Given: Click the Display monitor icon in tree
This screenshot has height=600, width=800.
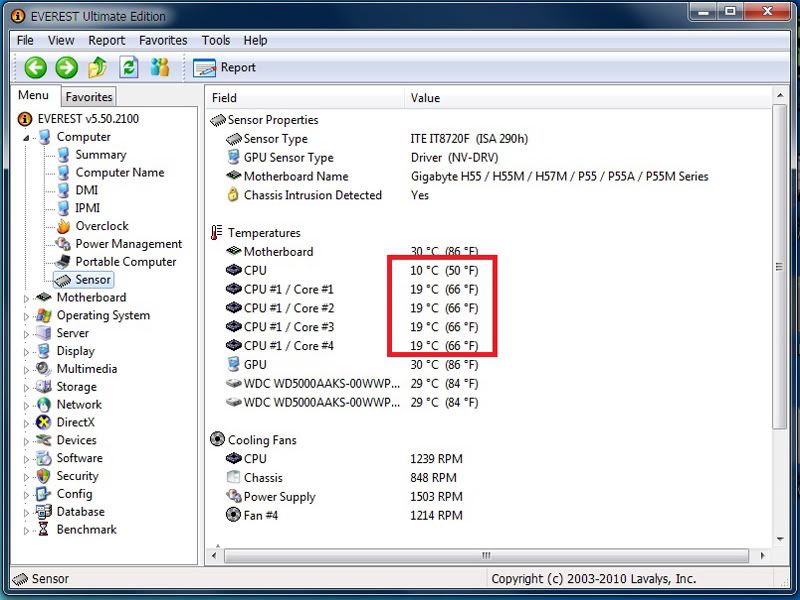Looking at the screenshot, I should point(44,351).
